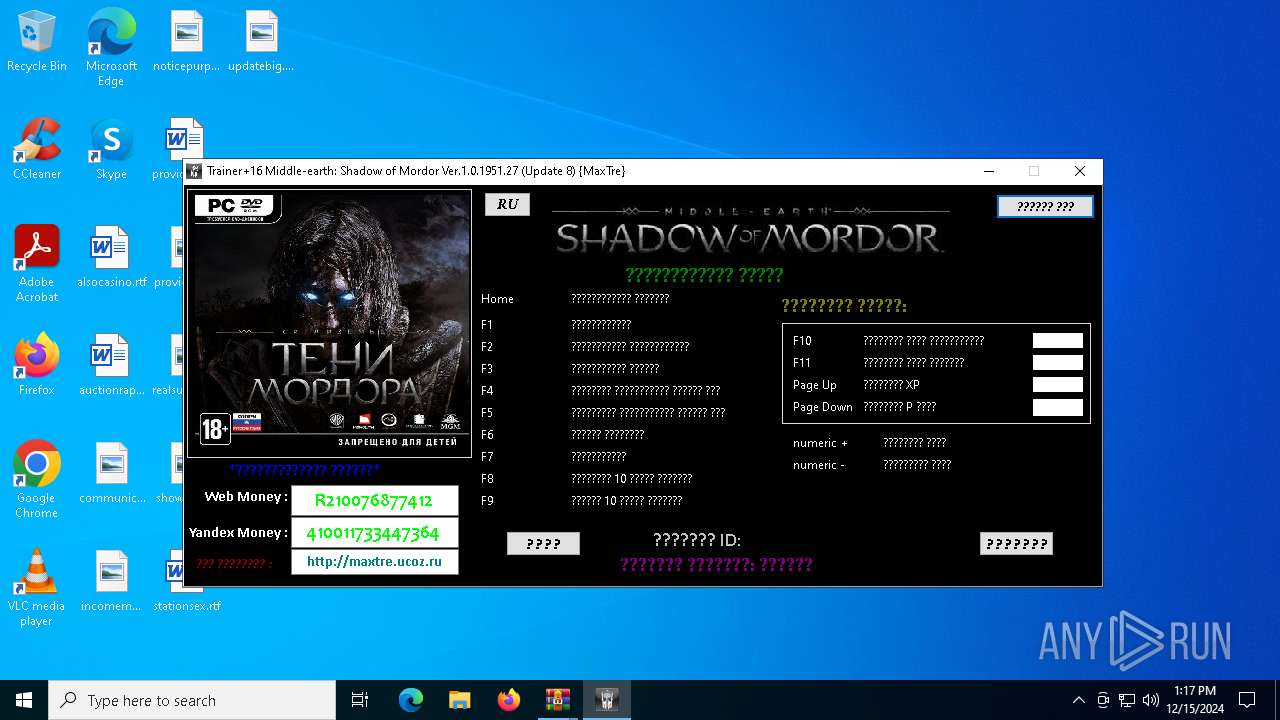Click the taskbar search box
1280x720 pixels.
pos(192,700)
